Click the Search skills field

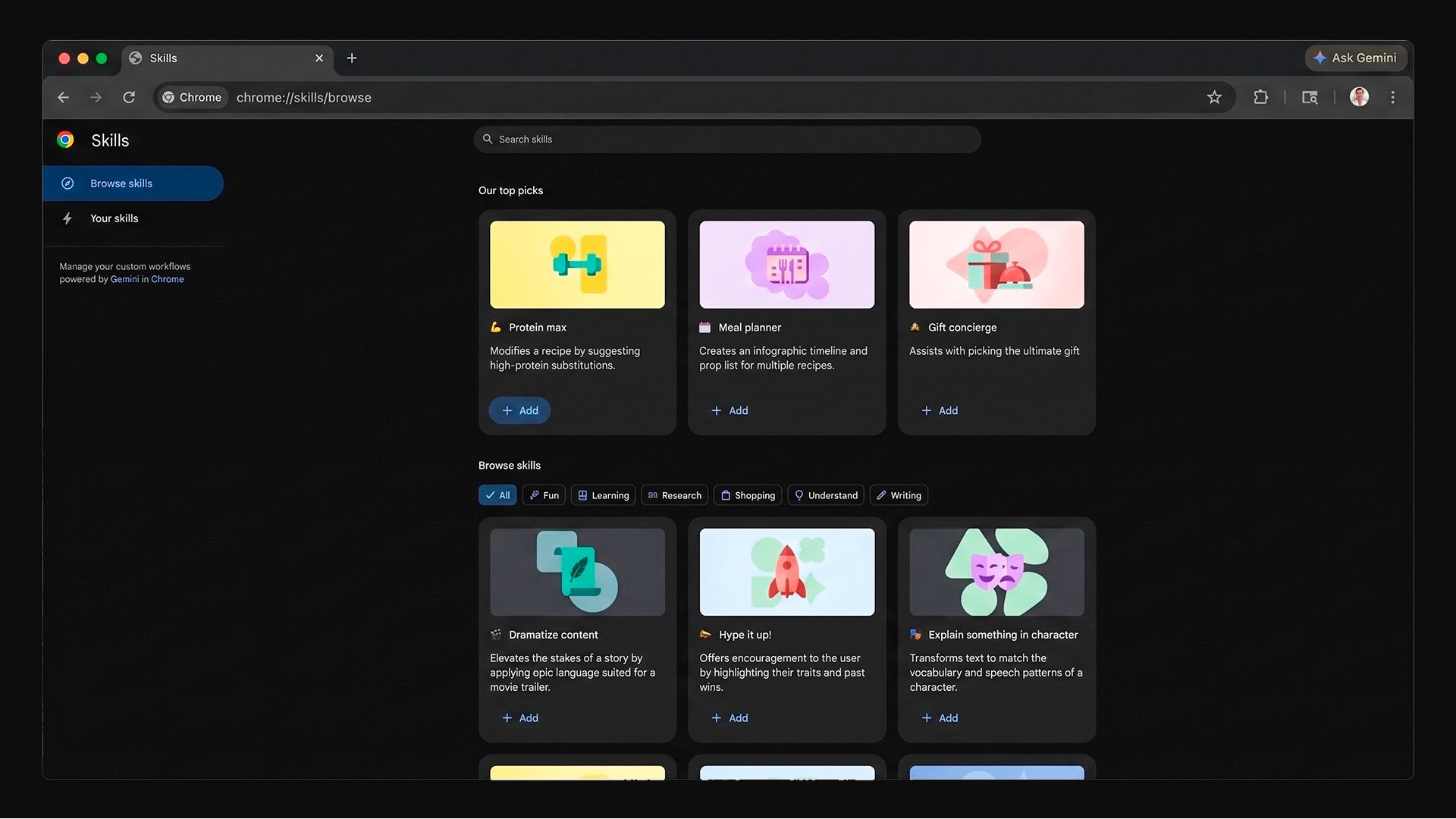(x=726, y=140)
